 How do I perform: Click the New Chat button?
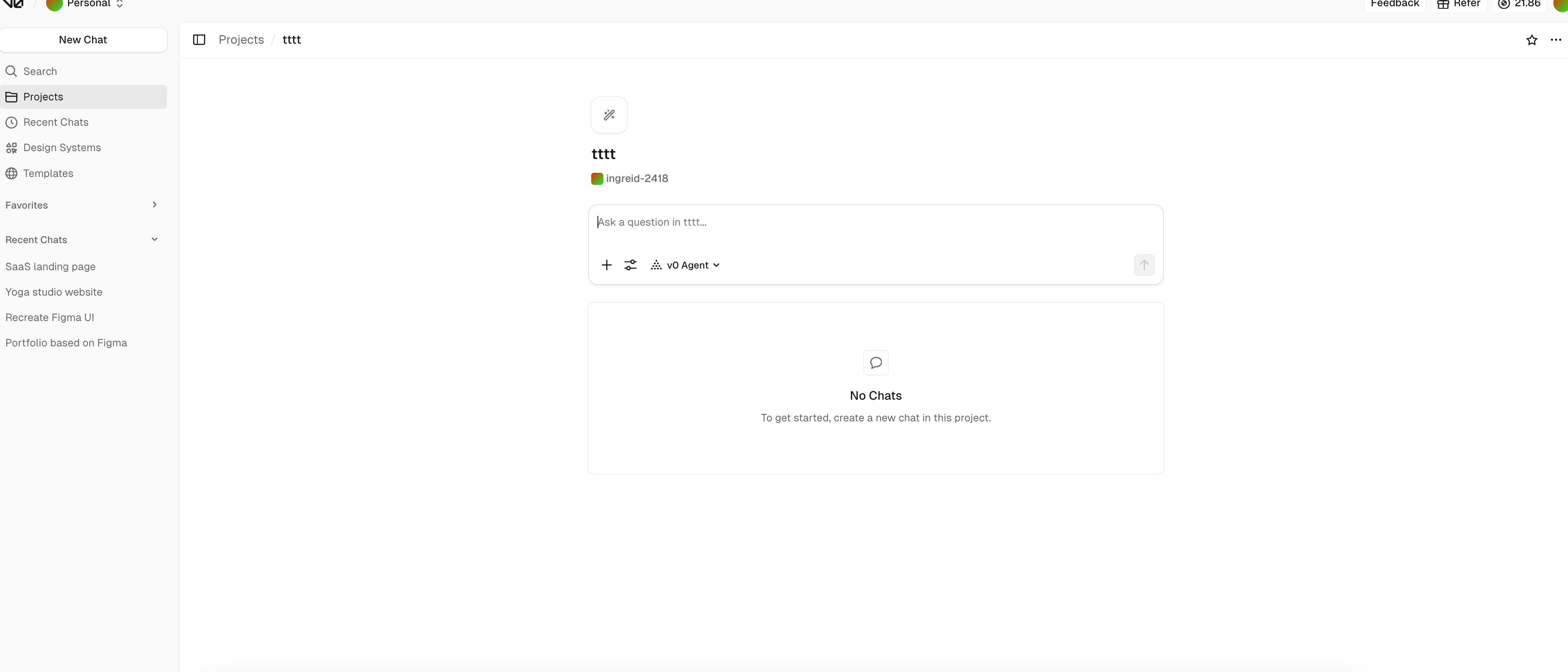pyautogui.click(x=83, y=40)
